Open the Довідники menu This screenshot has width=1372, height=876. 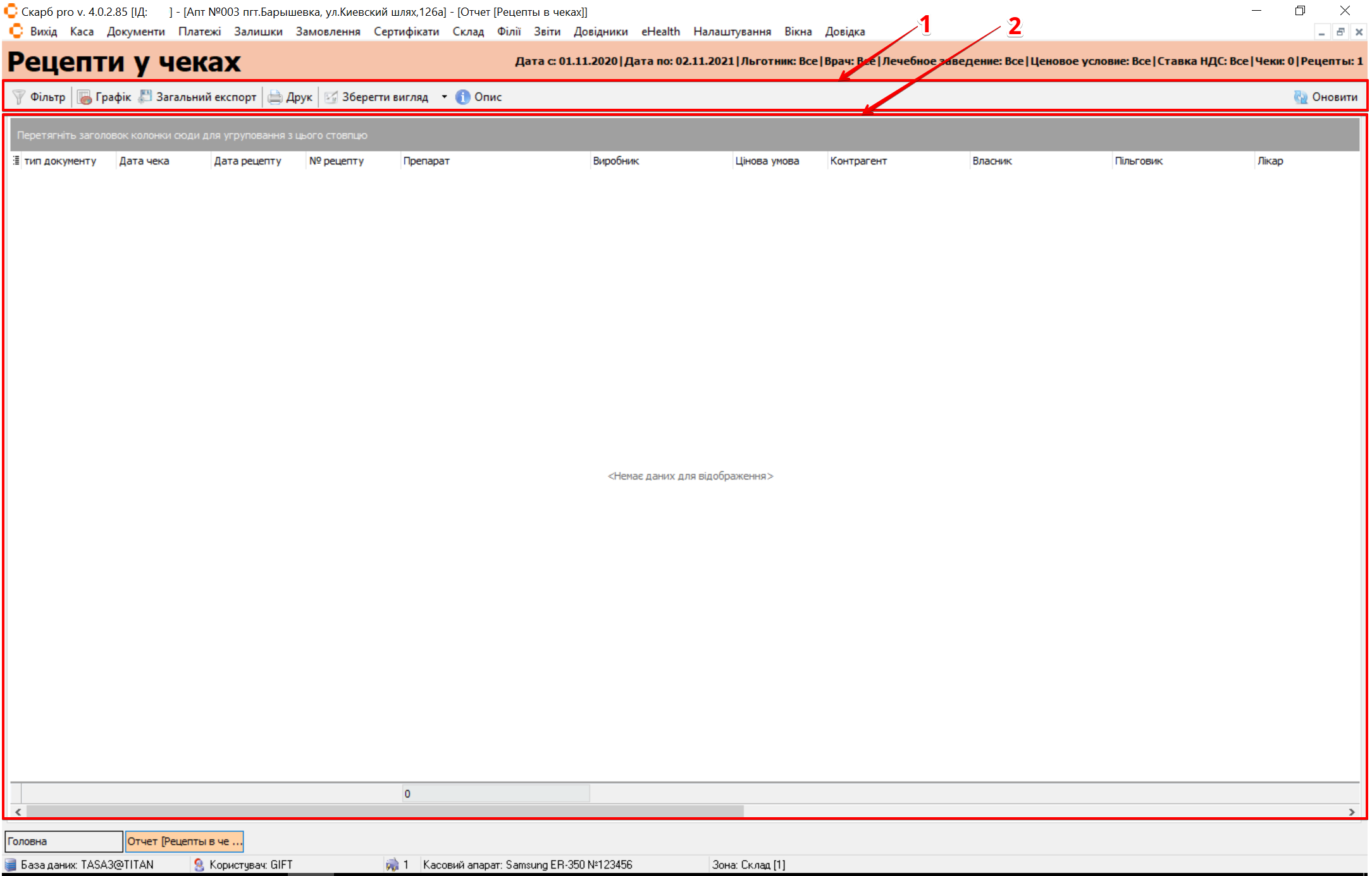pyautogui.click(x=600, y=32)
